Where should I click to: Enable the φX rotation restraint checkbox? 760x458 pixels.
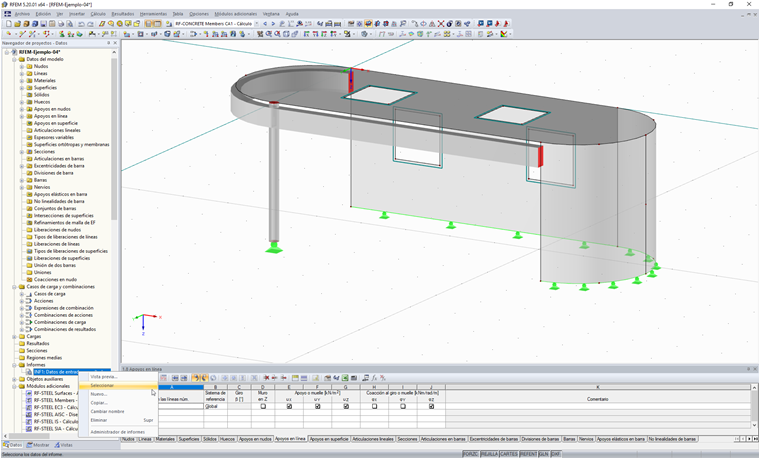(x=374, y=406)
